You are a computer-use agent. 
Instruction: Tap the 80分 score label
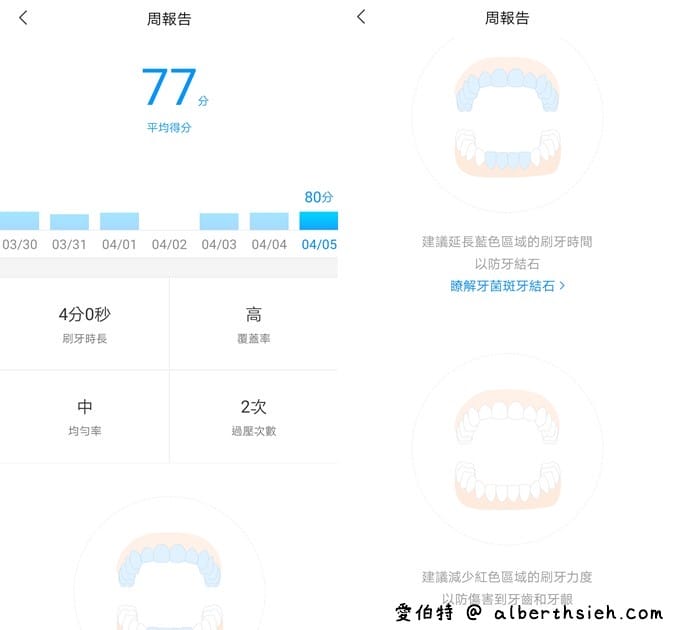319,197
